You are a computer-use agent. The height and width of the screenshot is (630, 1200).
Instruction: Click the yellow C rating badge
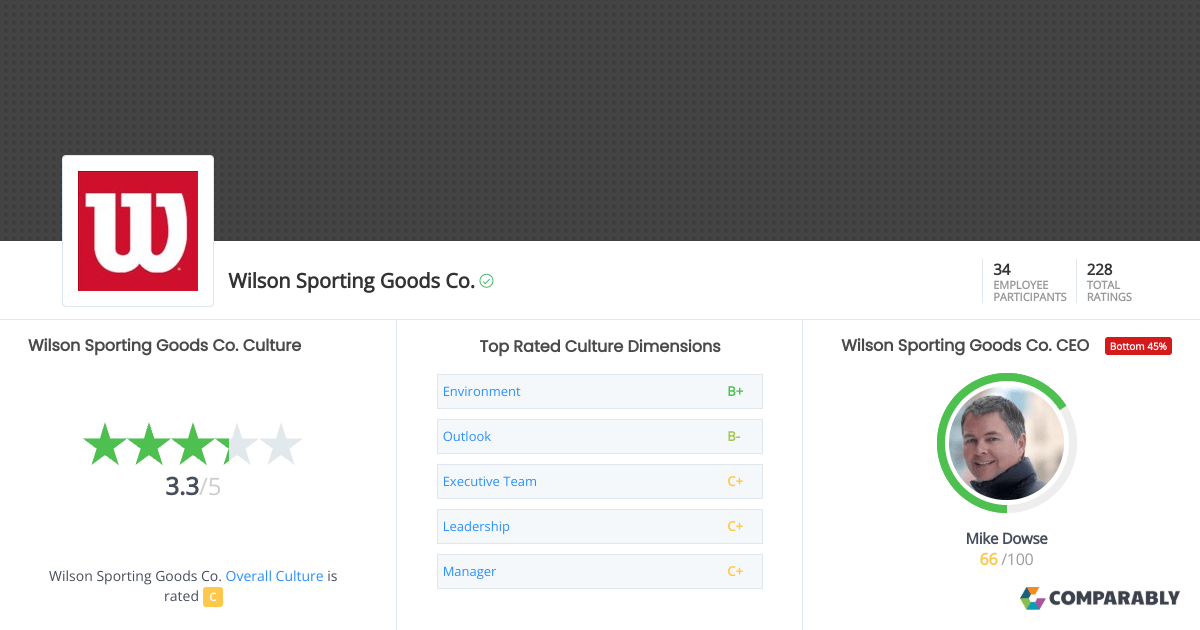(x=212, y=596)
